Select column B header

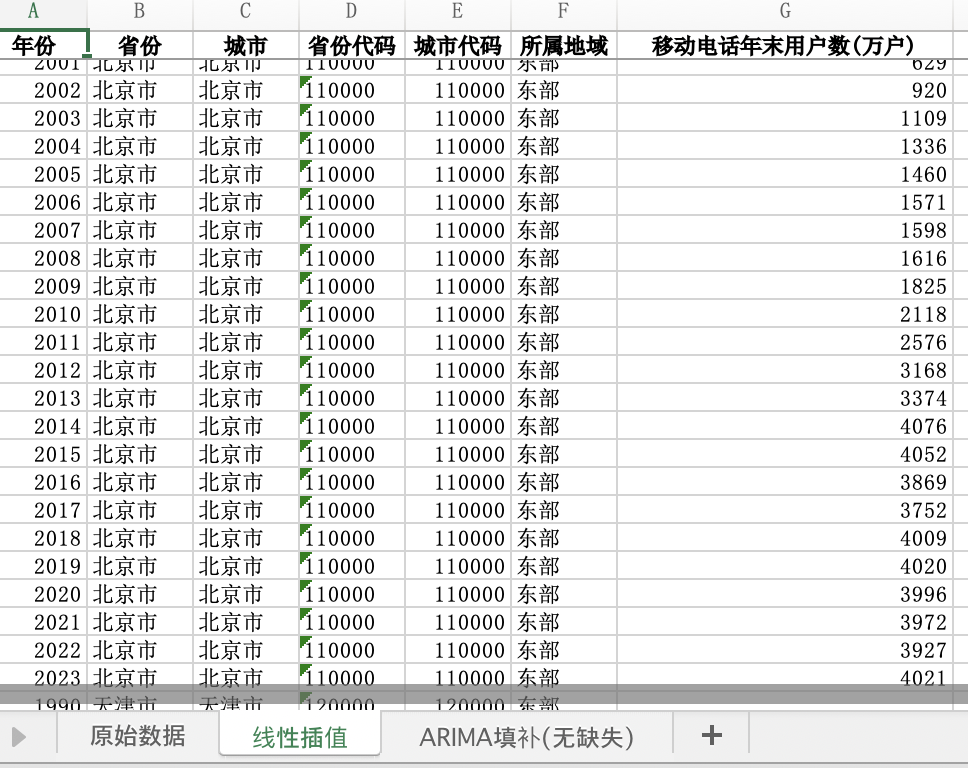coord(140,11)
